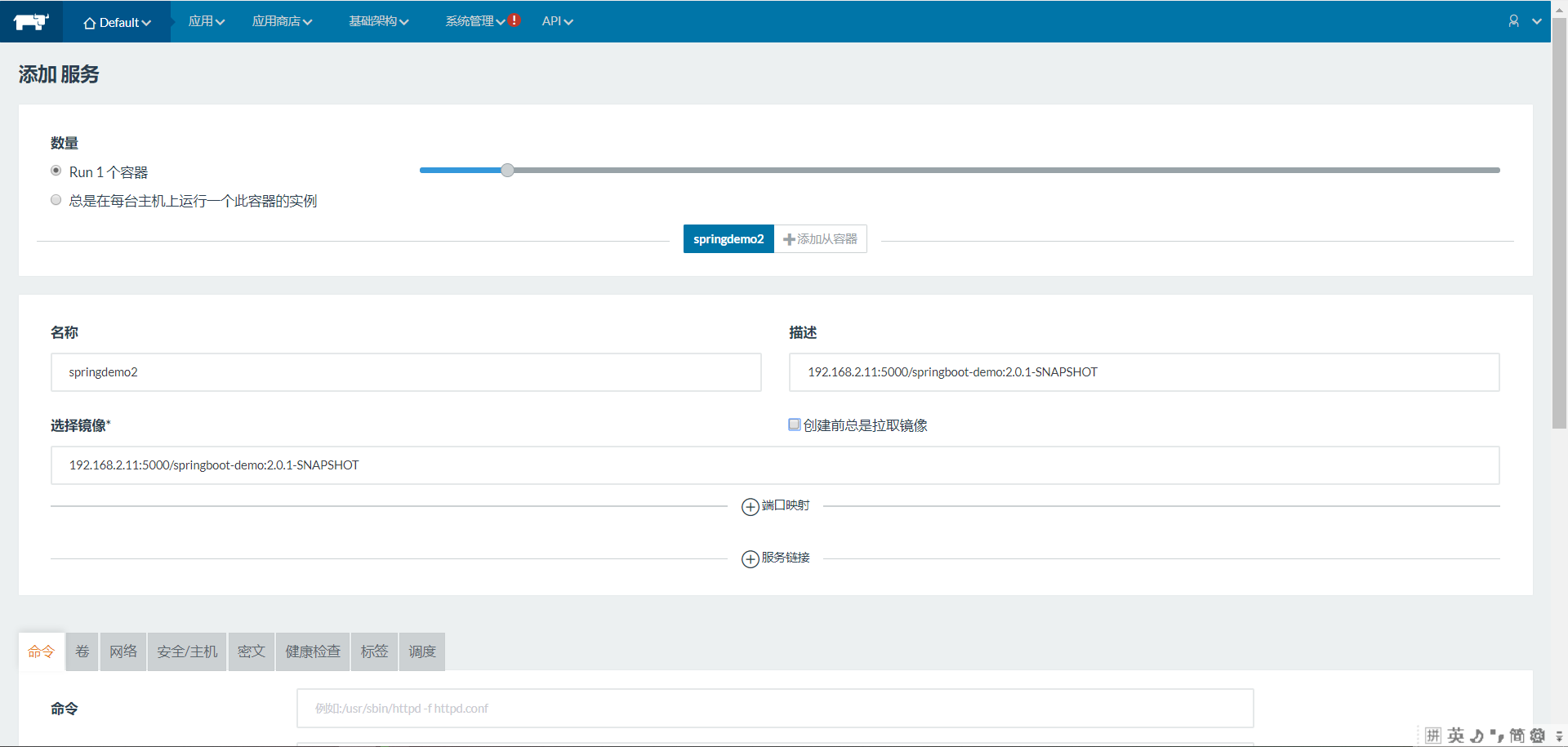1568x747 pixels.
Task: Click the 名称 field containing springdemo2
Action: 406,372
